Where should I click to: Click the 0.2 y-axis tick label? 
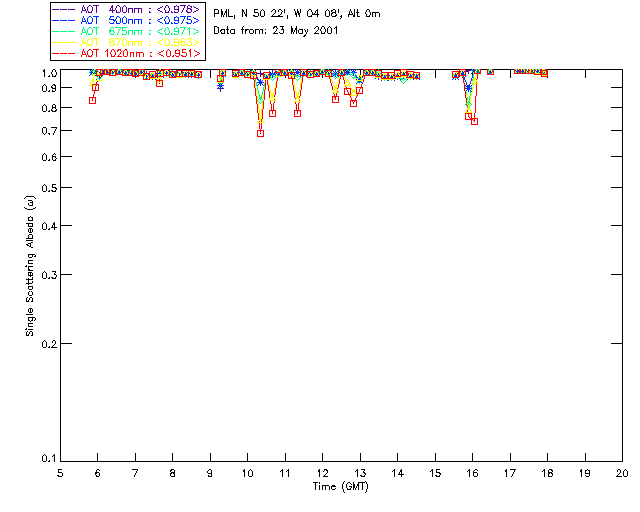pyautogui.click(x=49, y=344)
